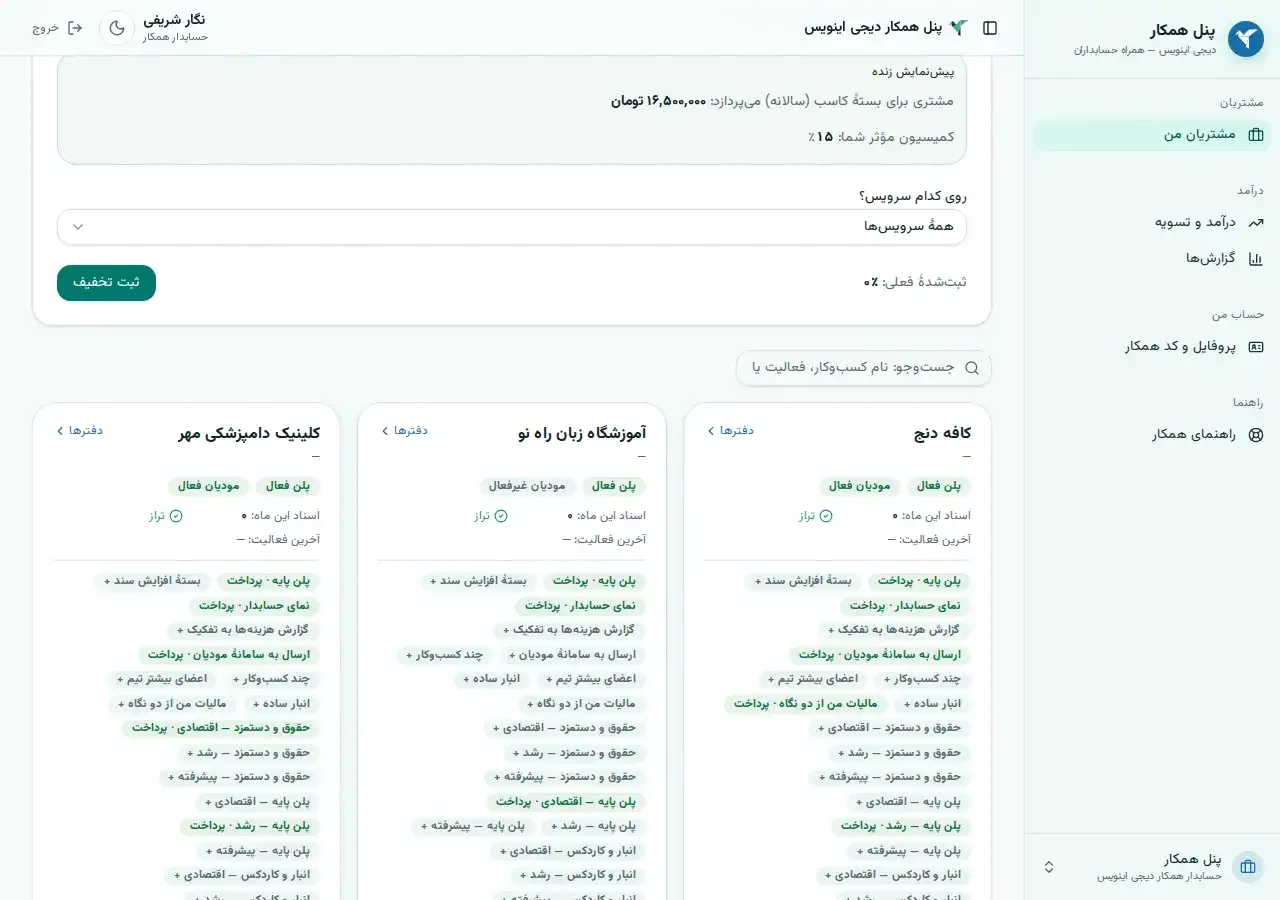Click the ثبت تخفیف button
This screenshot has width=1280, height=900.
click(x=106, y=283)
